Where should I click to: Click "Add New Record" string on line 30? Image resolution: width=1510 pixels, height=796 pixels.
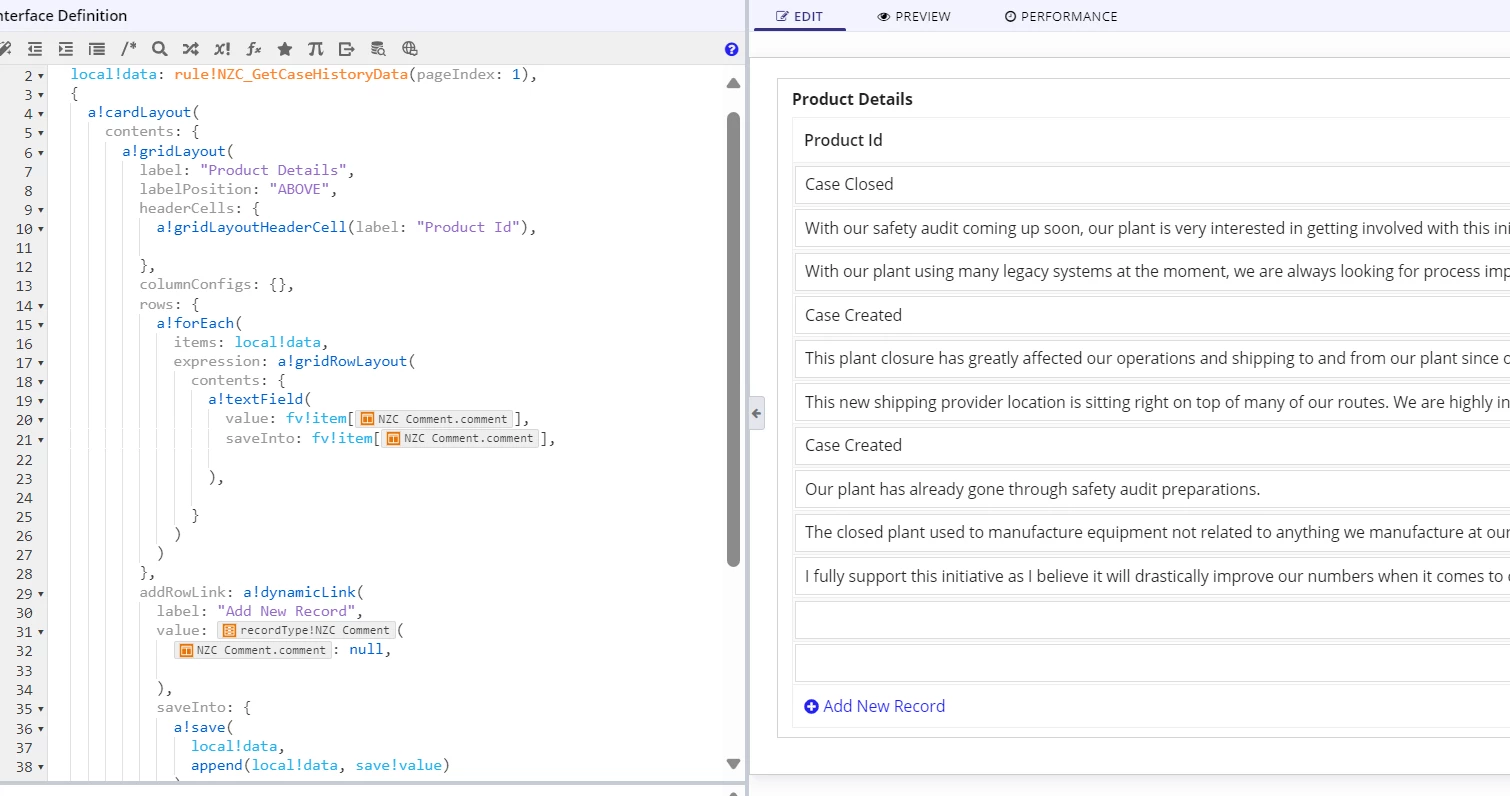pos(286,611)
